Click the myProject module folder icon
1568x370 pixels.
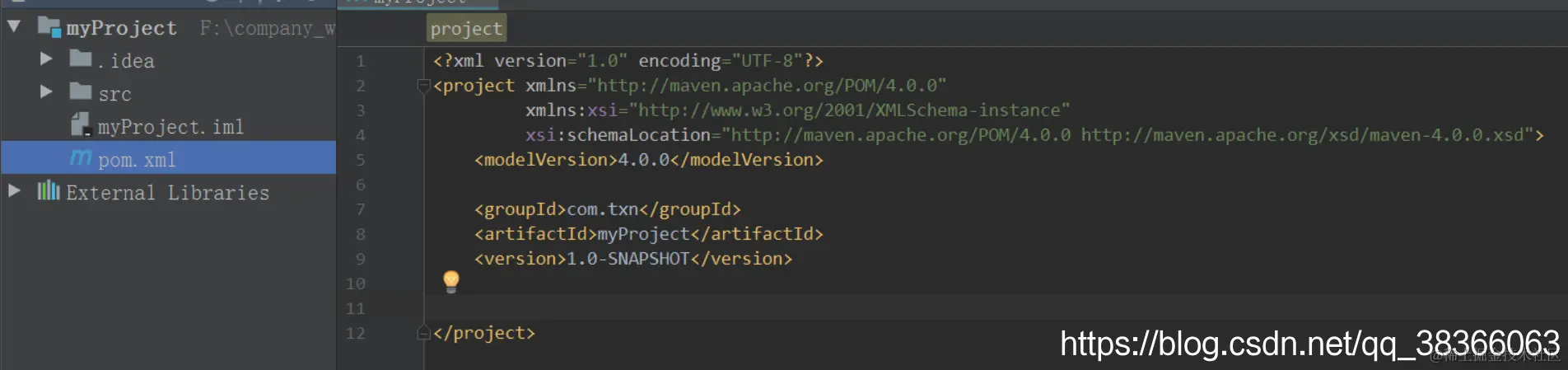point(49,27)
